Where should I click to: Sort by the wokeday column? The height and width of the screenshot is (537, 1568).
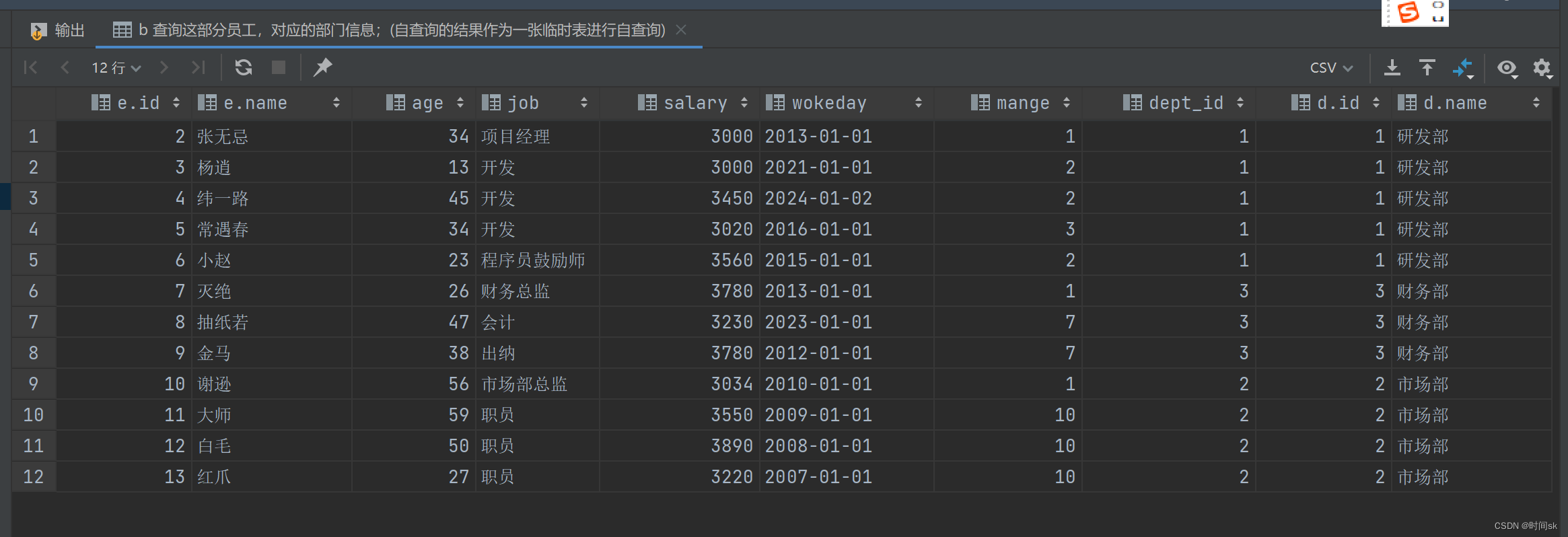pos(919,103)
